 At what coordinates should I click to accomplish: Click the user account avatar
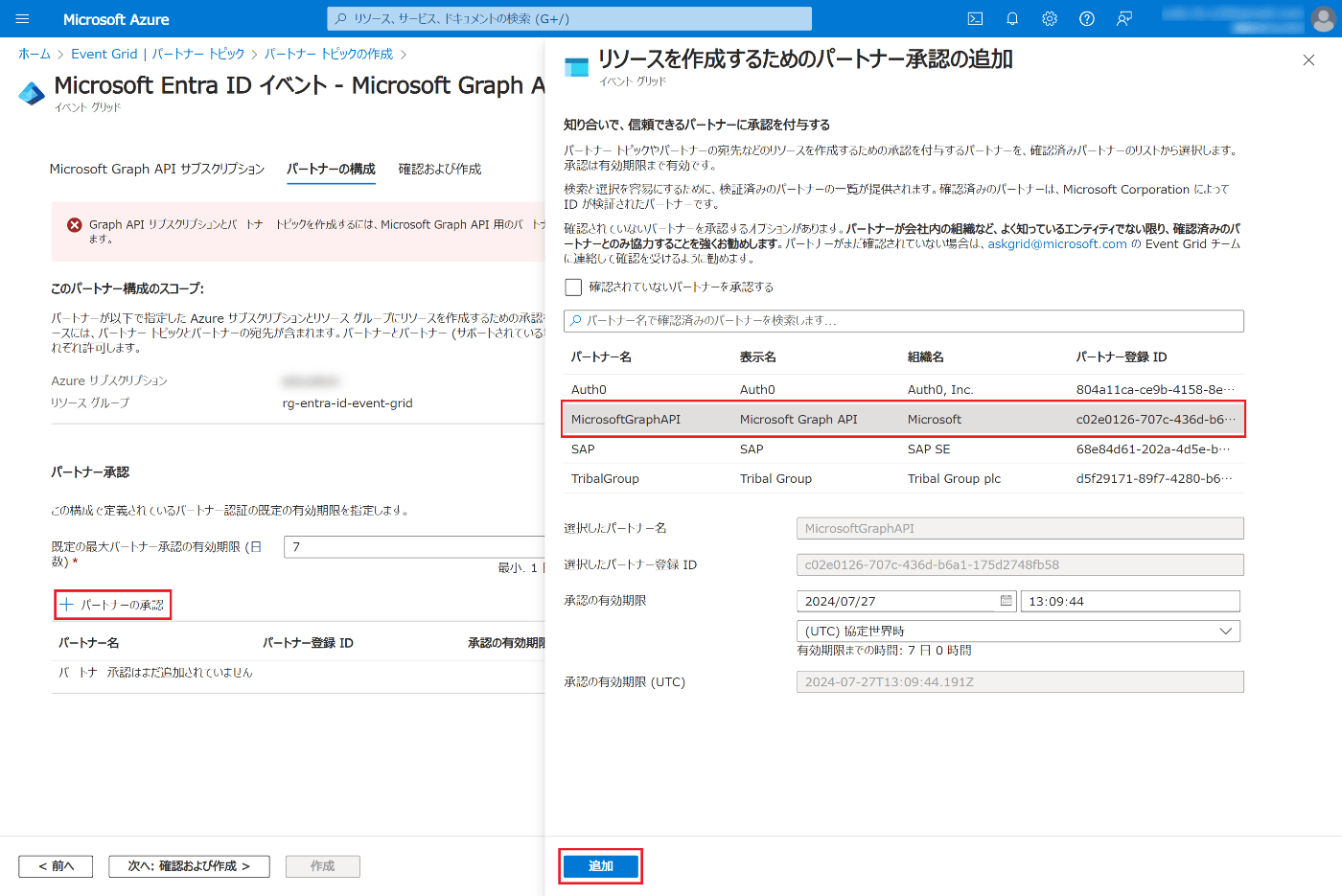1323,19
